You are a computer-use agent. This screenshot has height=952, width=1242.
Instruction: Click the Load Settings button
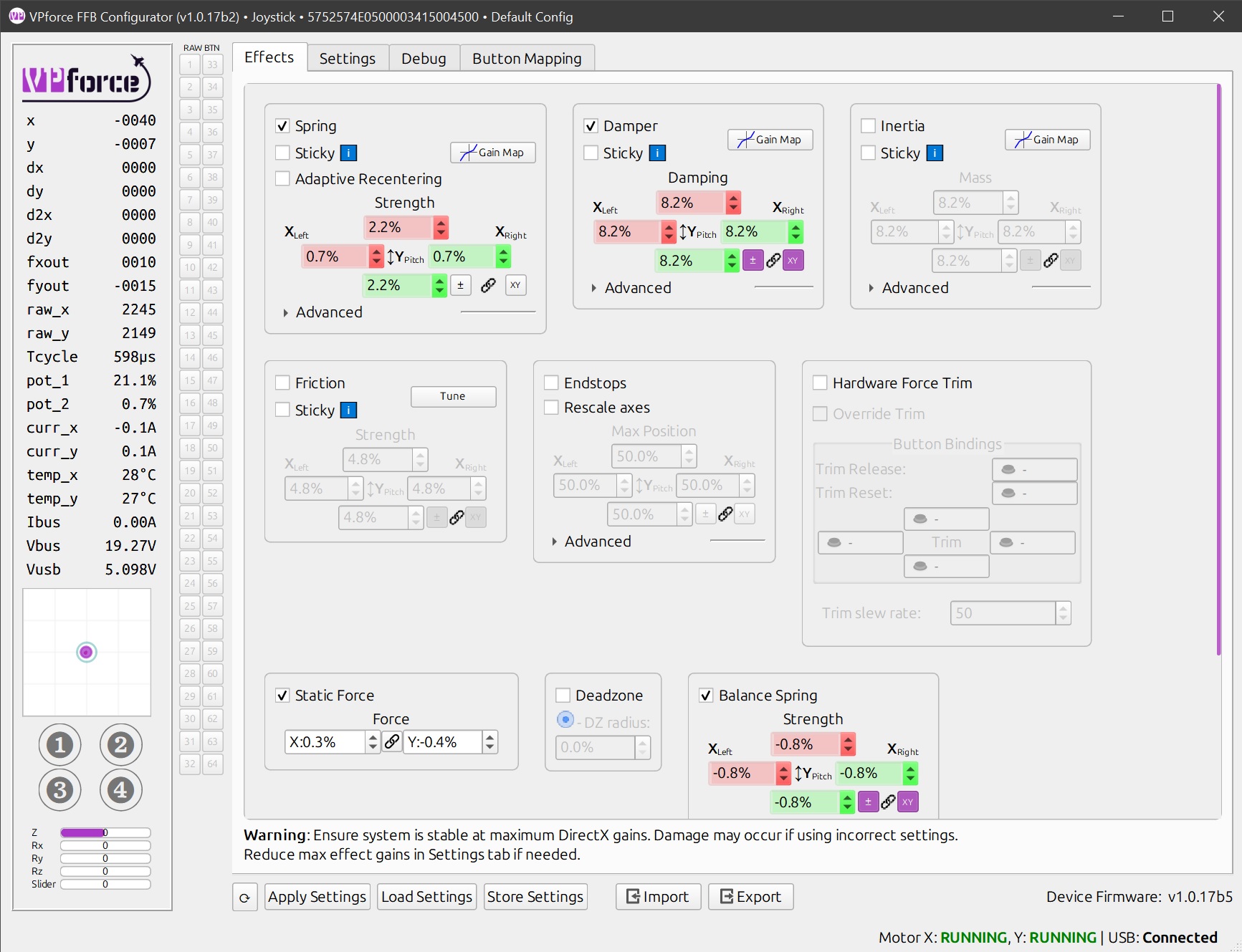[426, 897]
